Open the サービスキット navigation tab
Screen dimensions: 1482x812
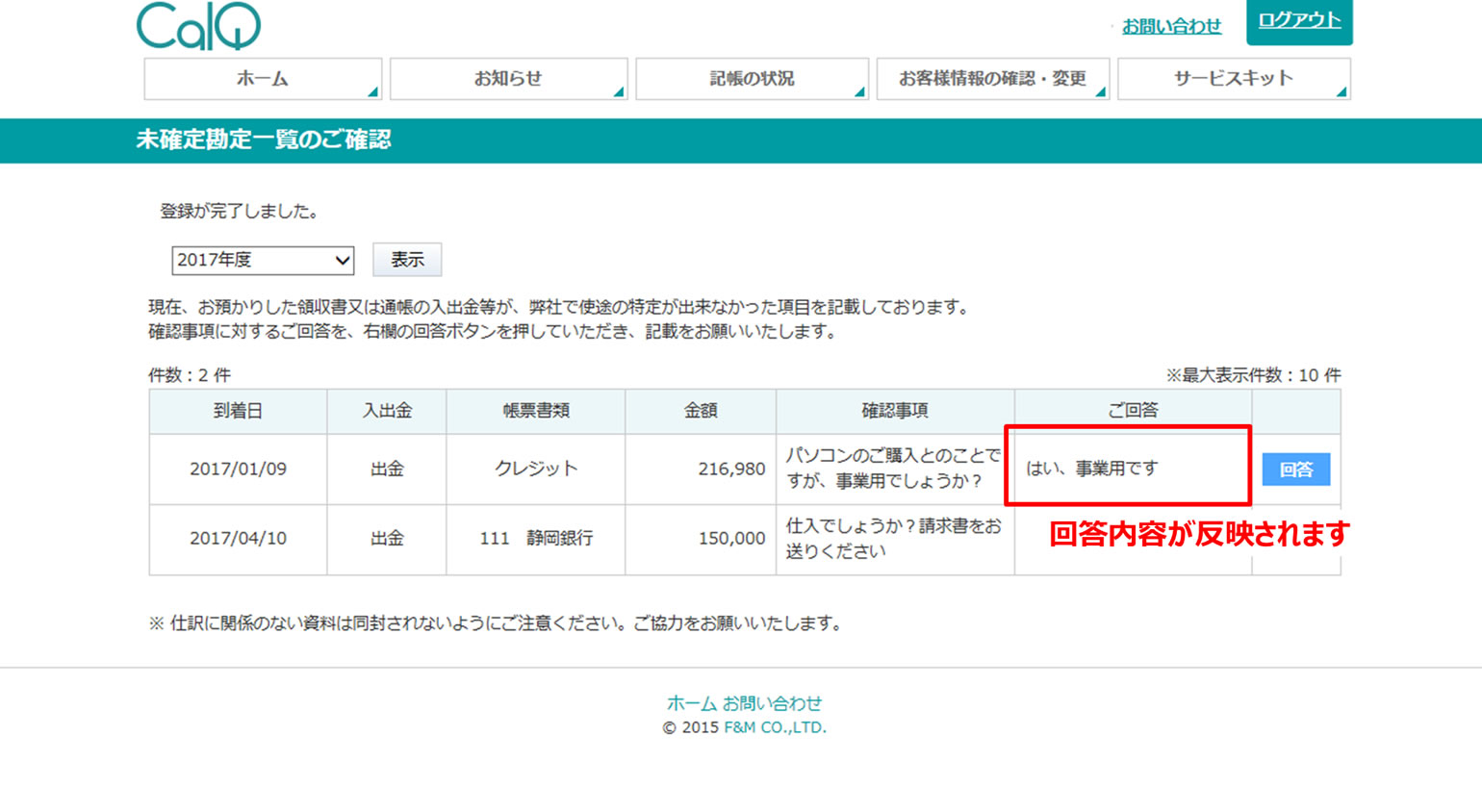1234,79
